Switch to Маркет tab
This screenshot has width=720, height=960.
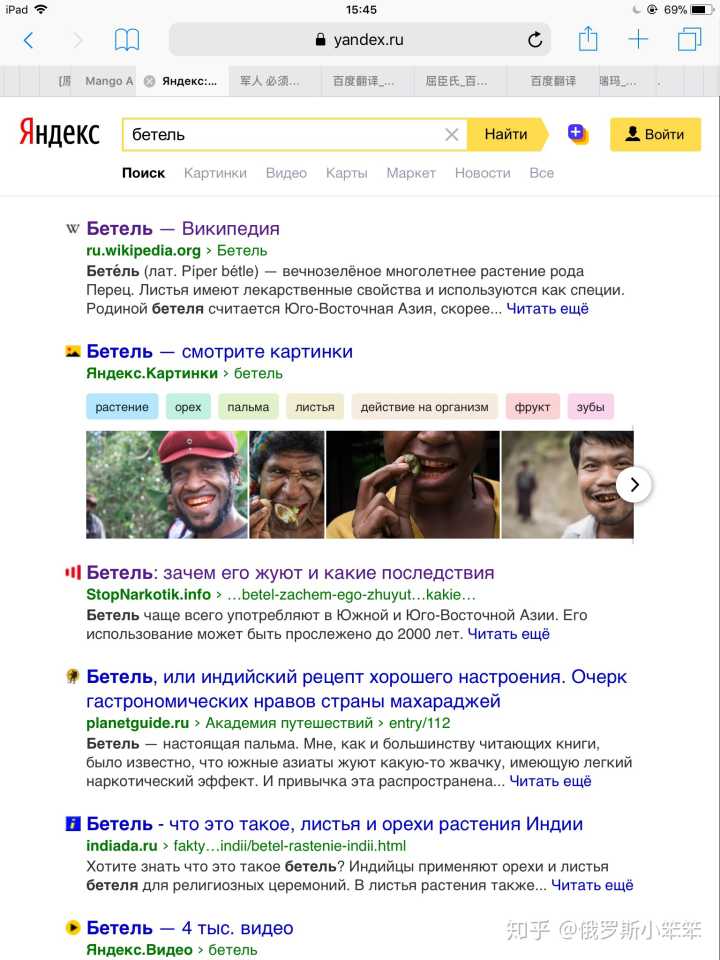point(411,173)
